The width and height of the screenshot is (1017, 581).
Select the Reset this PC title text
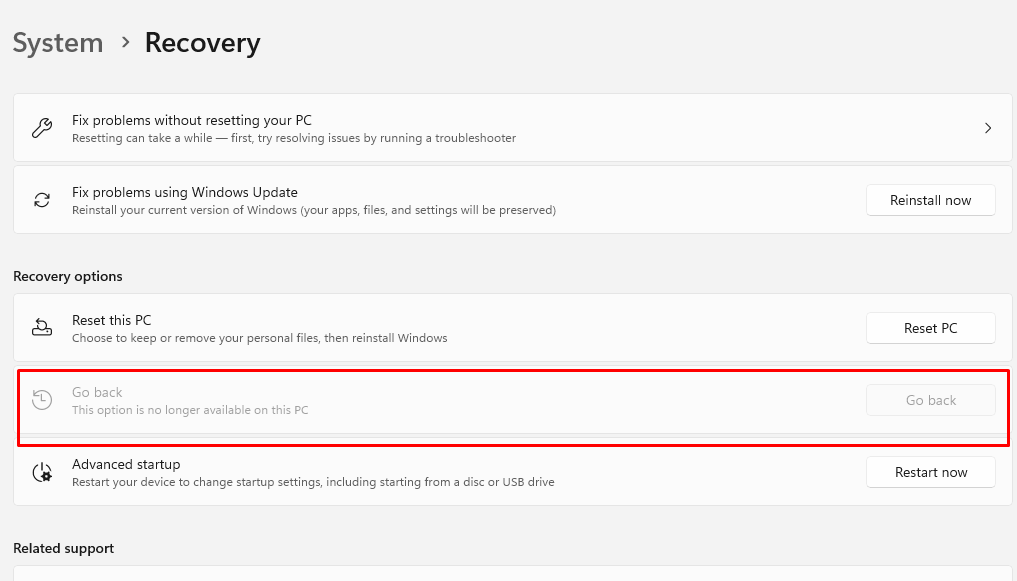(112, 320)
